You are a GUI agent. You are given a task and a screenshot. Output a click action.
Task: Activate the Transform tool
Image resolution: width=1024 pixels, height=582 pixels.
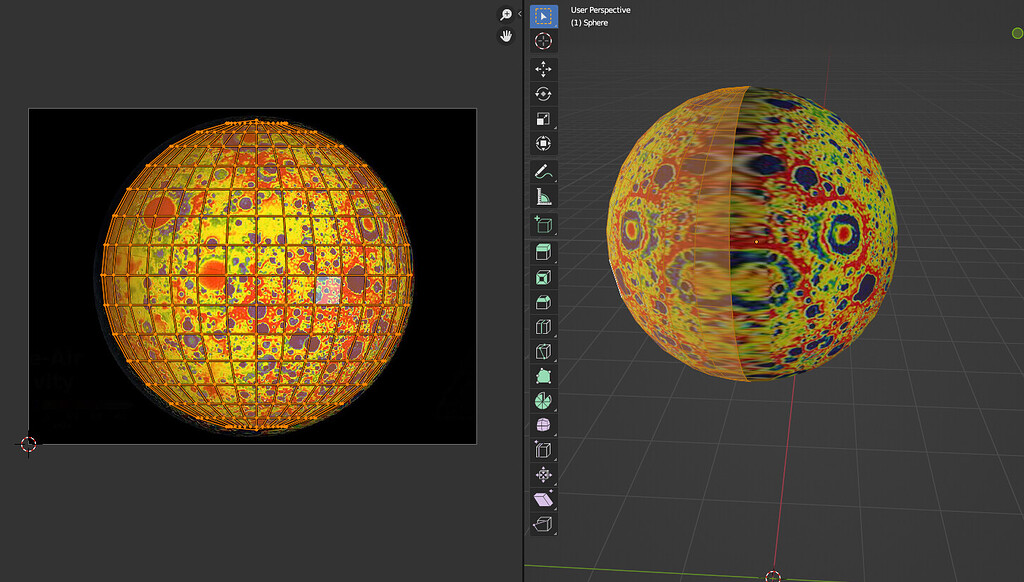[543, 143]
